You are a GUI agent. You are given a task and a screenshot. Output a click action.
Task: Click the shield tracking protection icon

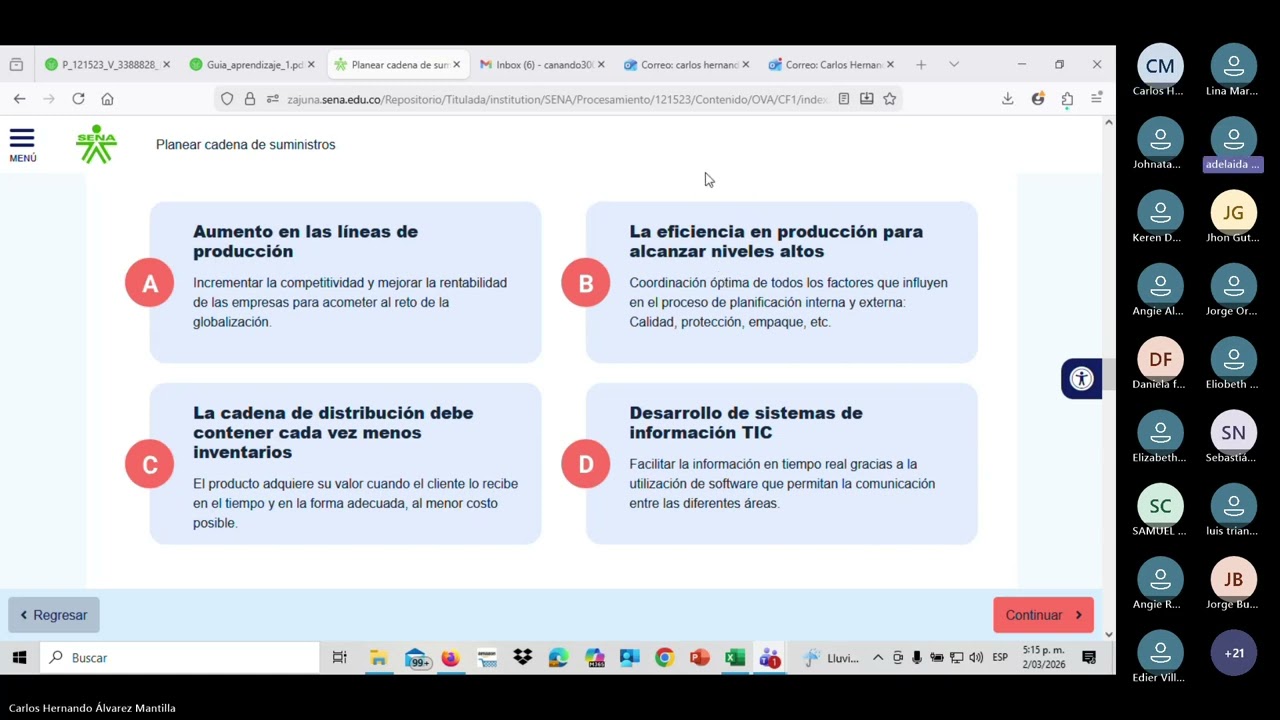[227, 99]
